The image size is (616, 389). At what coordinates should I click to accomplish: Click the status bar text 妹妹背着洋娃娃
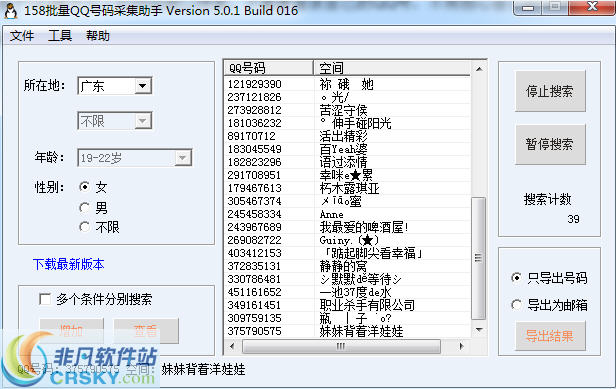203,369
